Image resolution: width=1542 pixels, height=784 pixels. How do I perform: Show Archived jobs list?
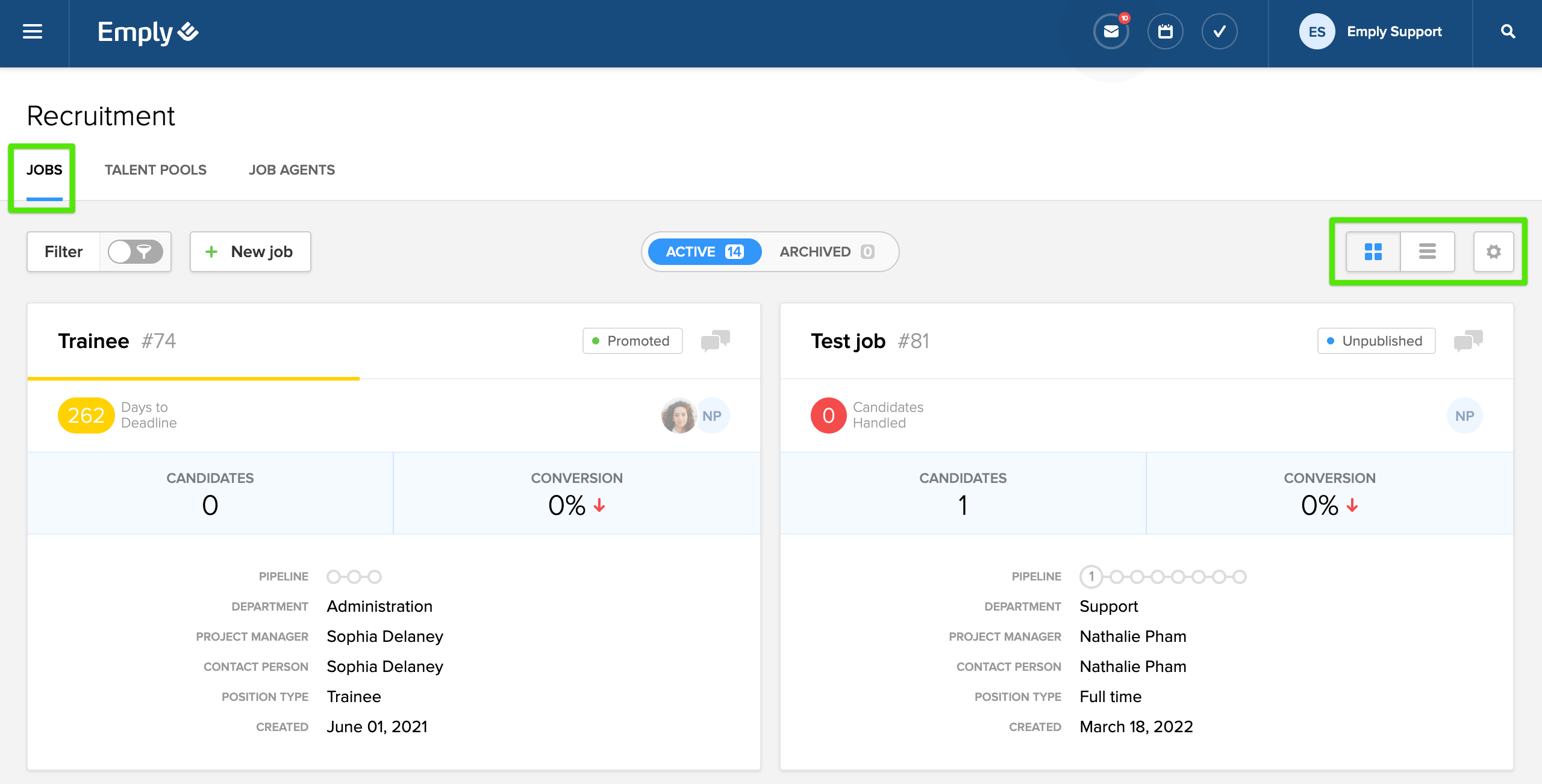[x=826, y=252]
